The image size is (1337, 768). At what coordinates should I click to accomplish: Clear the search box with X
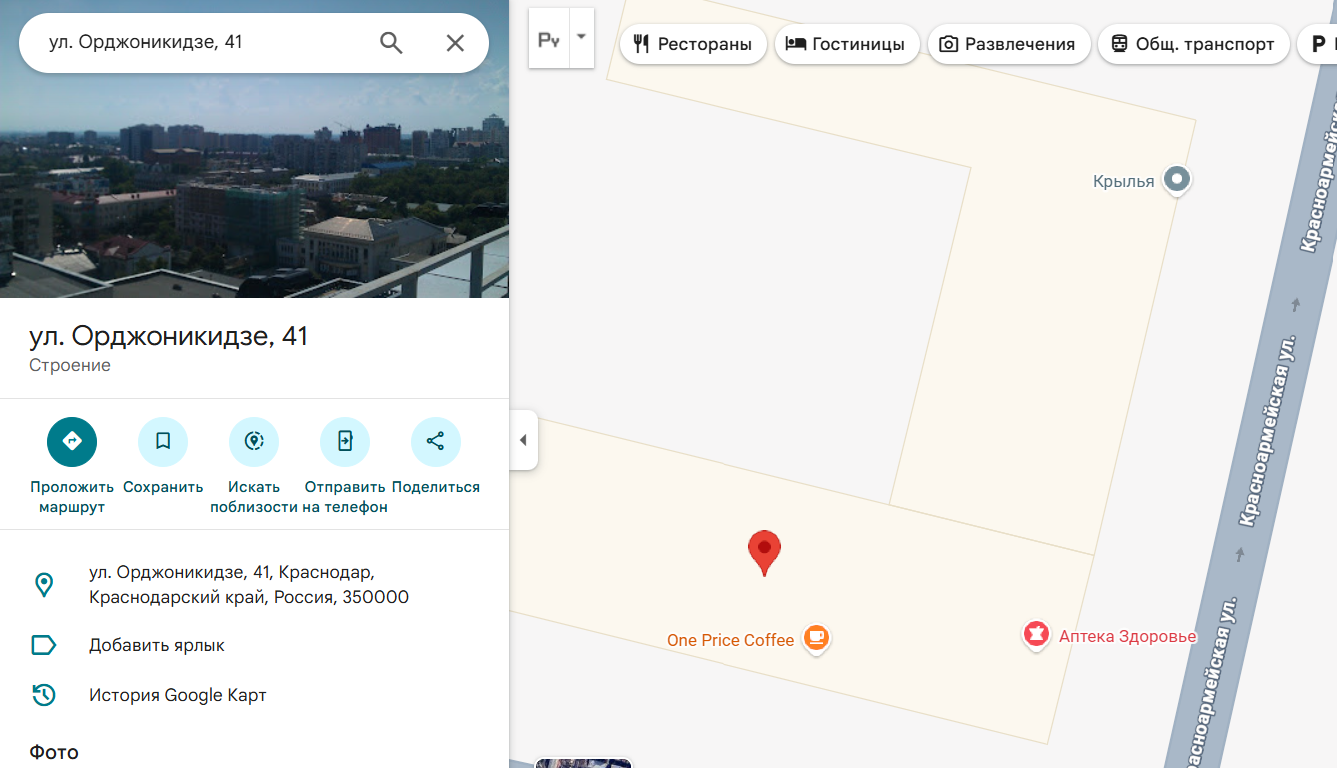(x=455, y=43)
